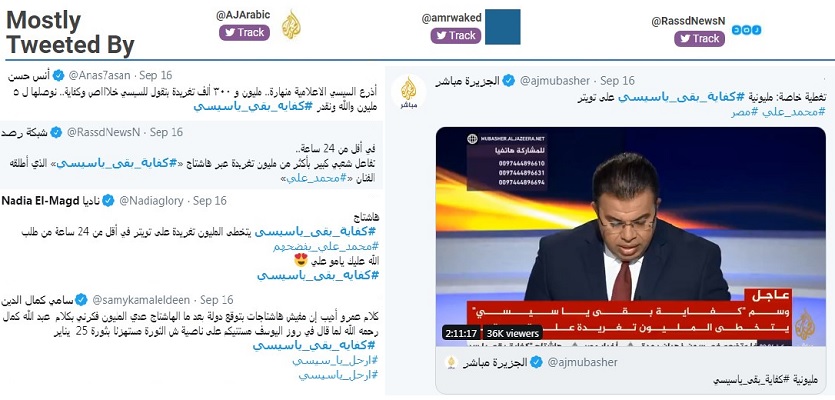Click verified badge next to @Anas7asan
The image size is (835, 400).
58,75
